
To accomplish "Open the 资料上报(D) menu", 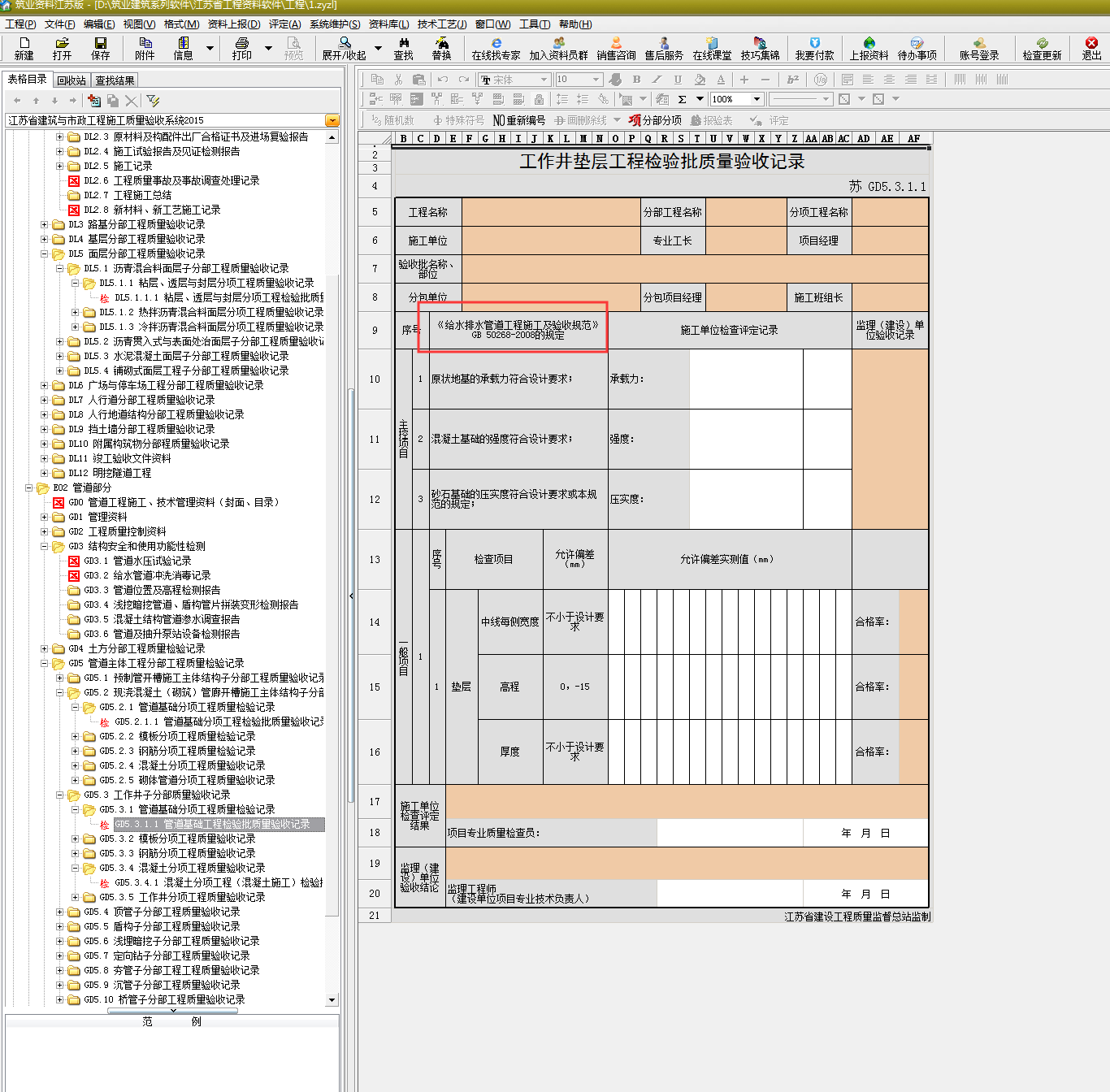I will click(x=234, y=24).
